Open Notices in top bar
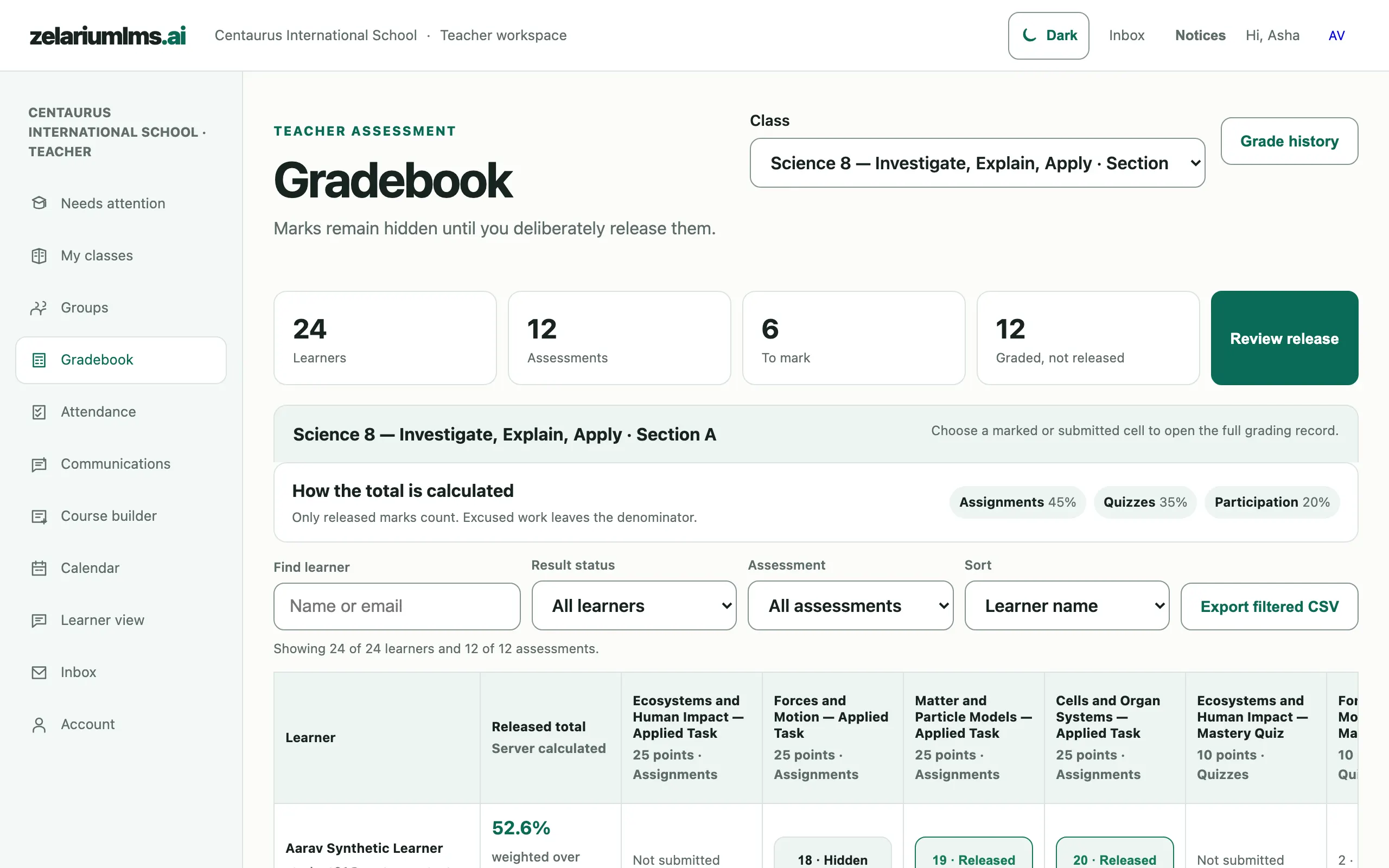Image resolution: width=1389 pixels, height=868 pixels. 1200,36
